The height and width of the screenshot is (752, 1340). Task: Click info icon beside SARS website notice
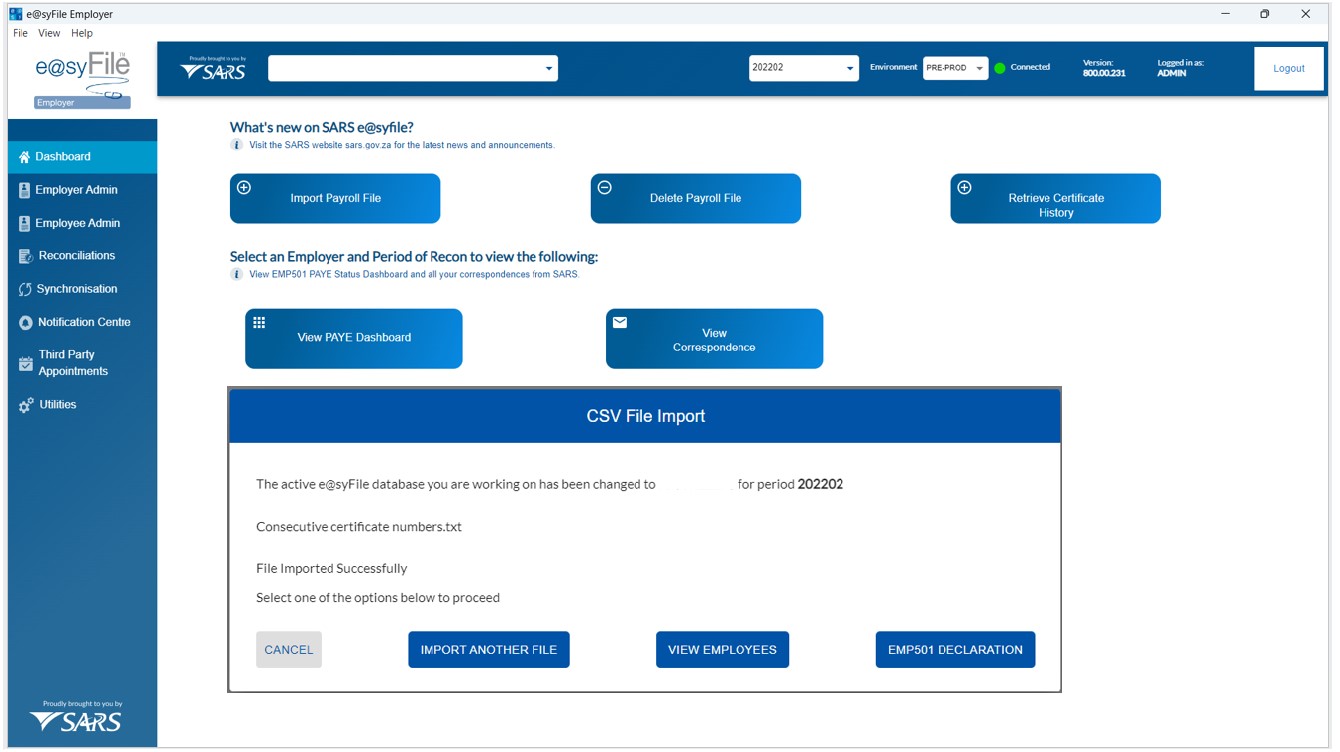237,145
